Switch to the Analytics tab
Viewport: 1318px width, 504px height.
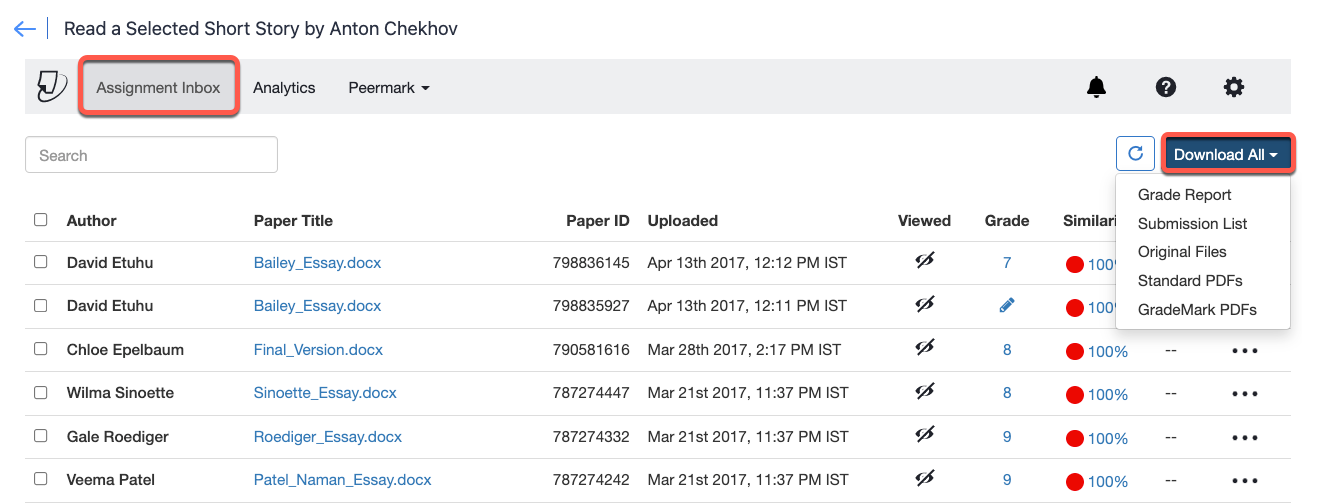284,88
